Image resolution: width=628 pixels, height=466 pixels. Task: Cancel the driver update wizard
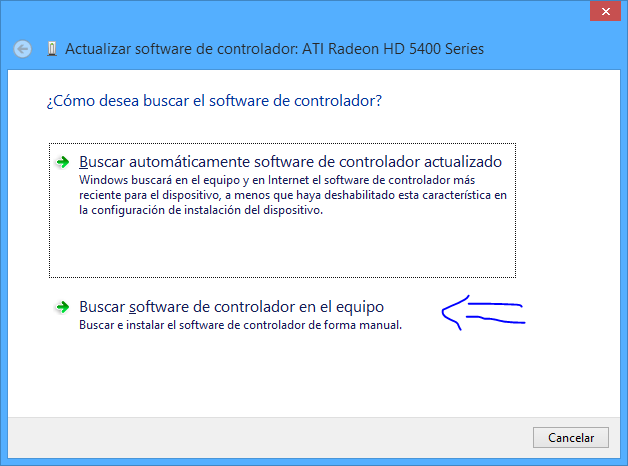tap(571, 438)
